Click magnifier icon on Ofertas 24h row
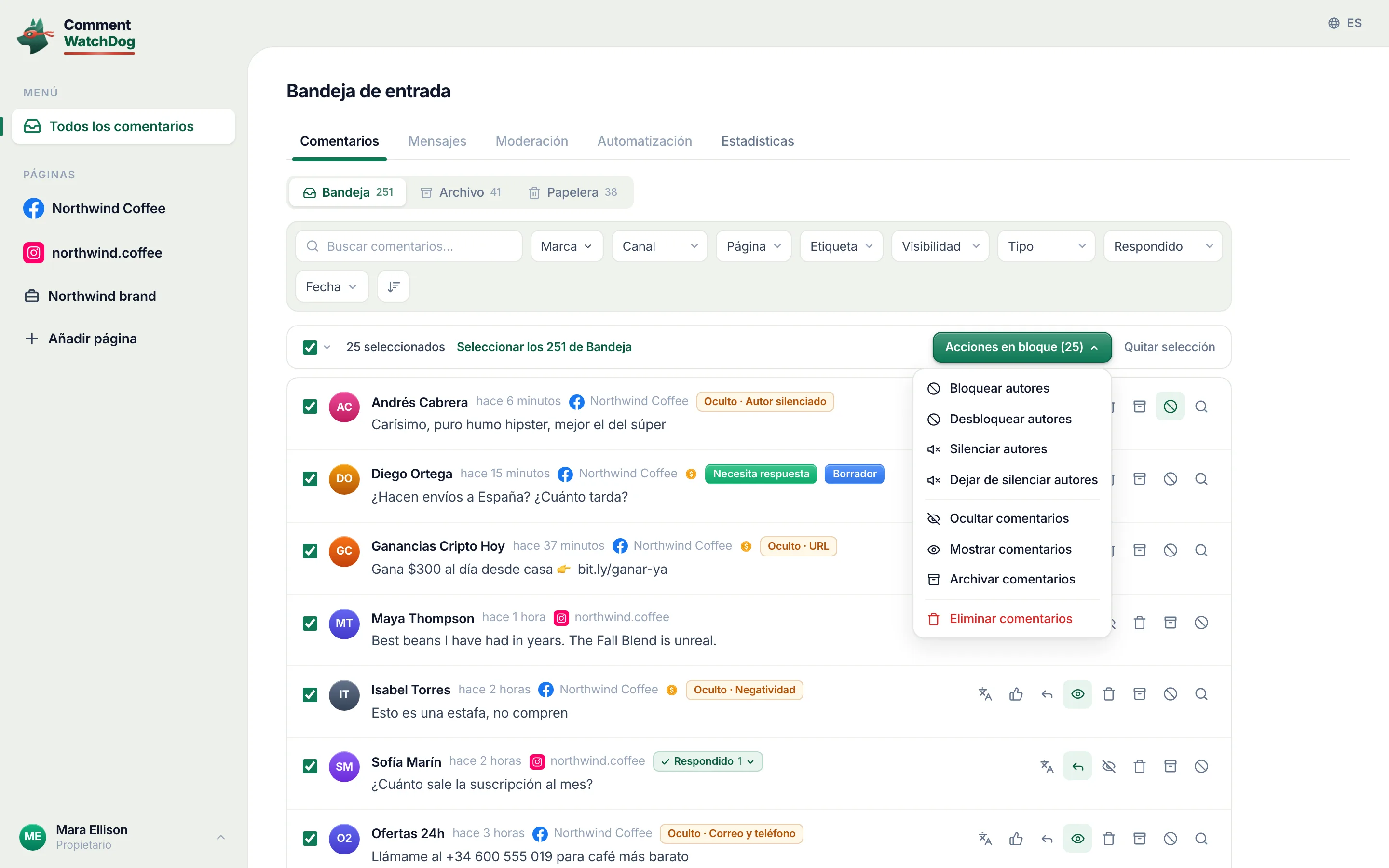 1201,839
